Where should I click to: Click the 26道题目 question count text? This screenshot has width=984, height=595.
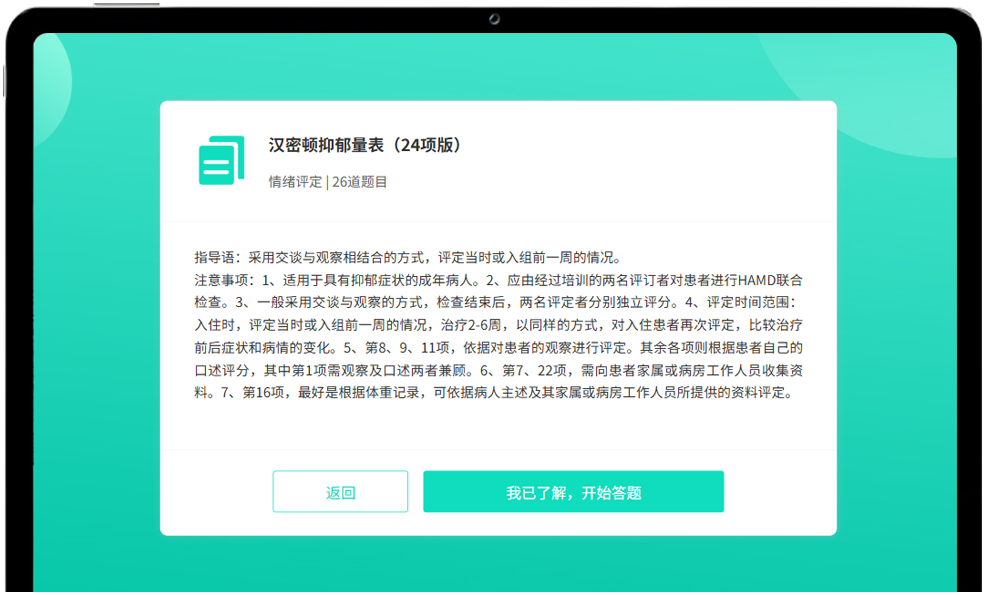click(359, 182)
